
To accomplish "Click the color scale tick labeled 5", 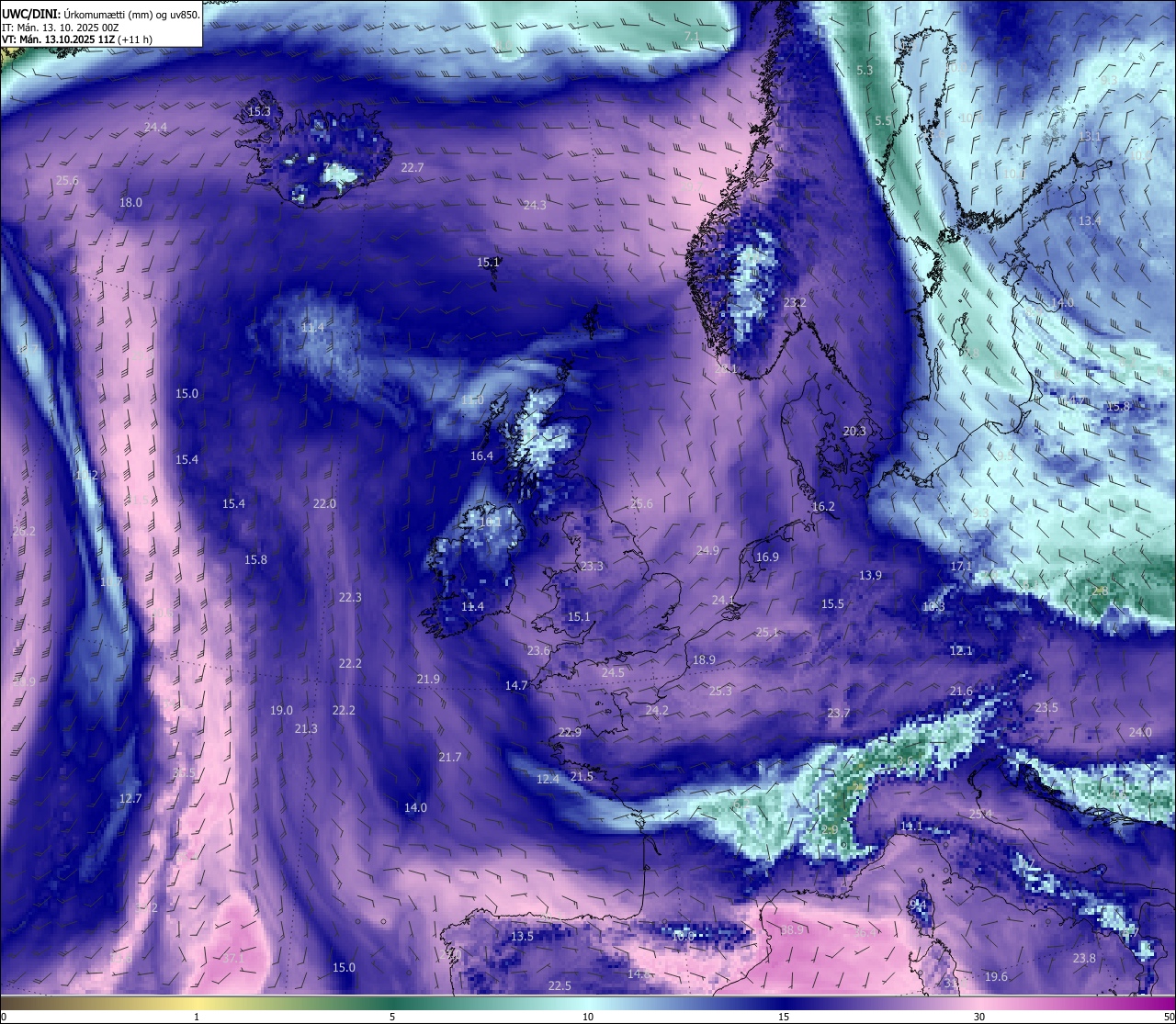I will (x=392, y=1017).
